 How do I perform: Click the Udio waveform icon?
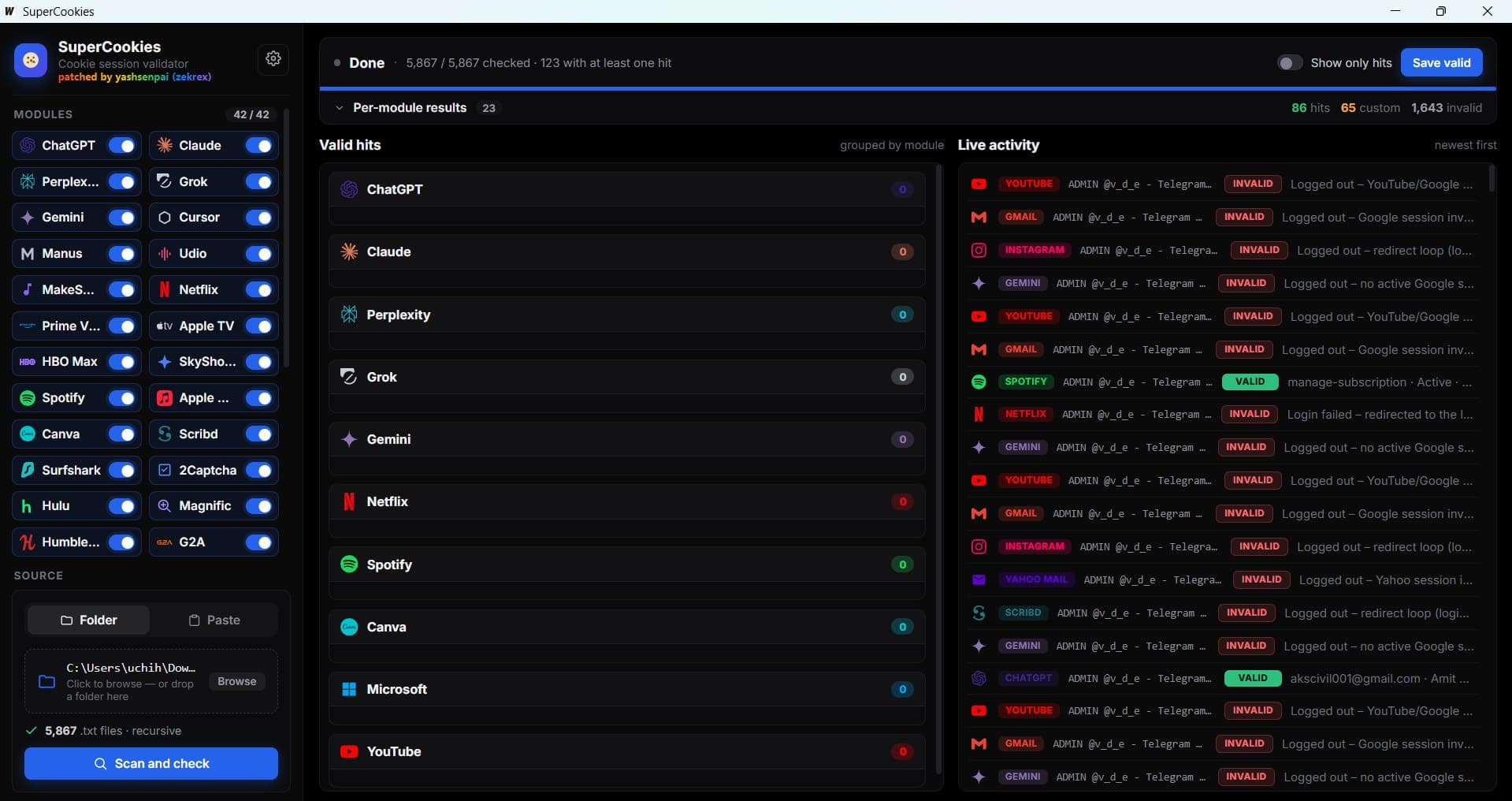coord(165,254)
